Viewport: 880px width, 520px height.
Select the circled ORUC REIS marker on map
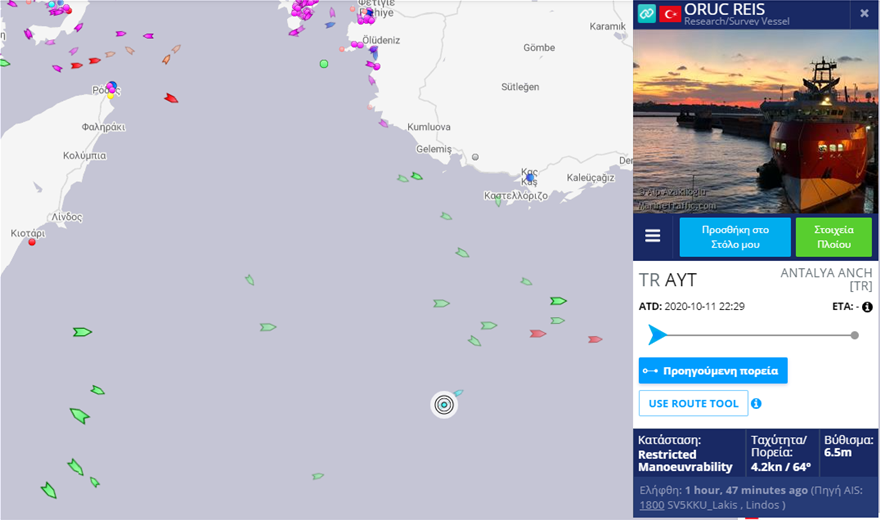coord(445,404)
